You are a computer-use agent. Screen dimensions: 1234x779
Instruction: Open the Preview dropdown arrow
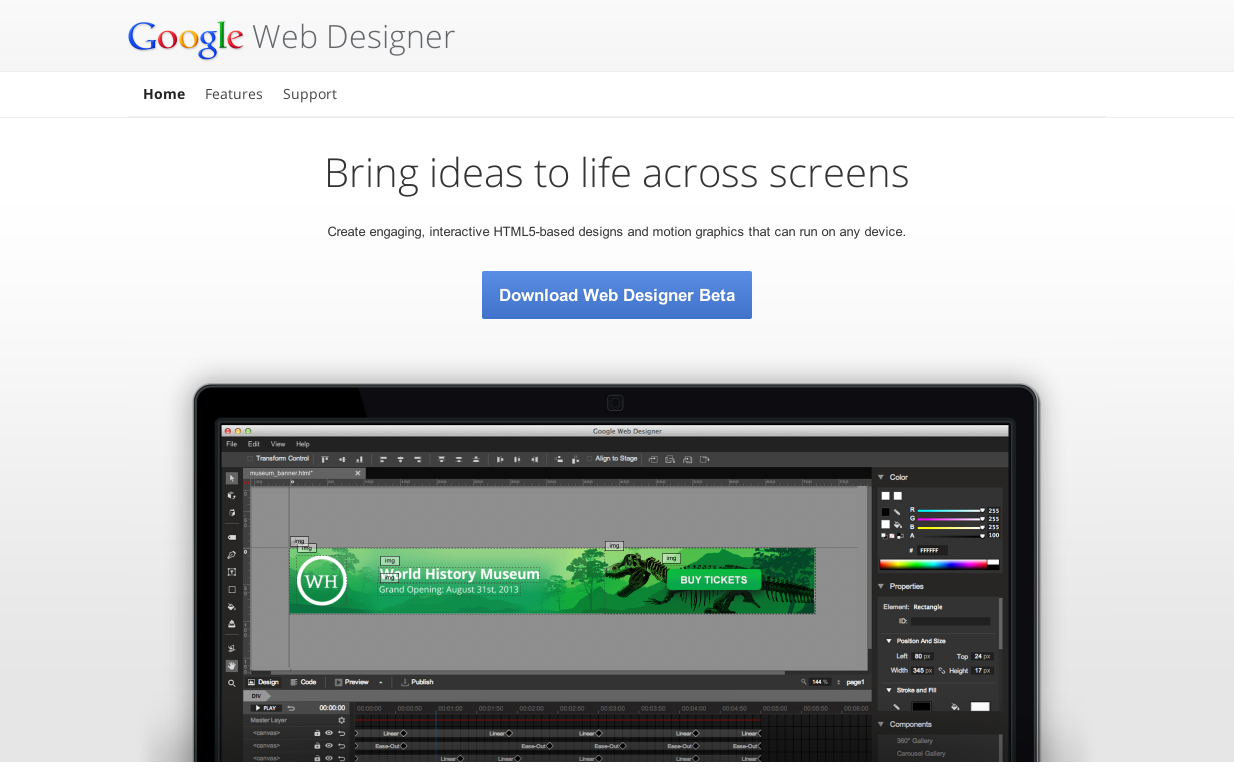[x=380, y=682]
